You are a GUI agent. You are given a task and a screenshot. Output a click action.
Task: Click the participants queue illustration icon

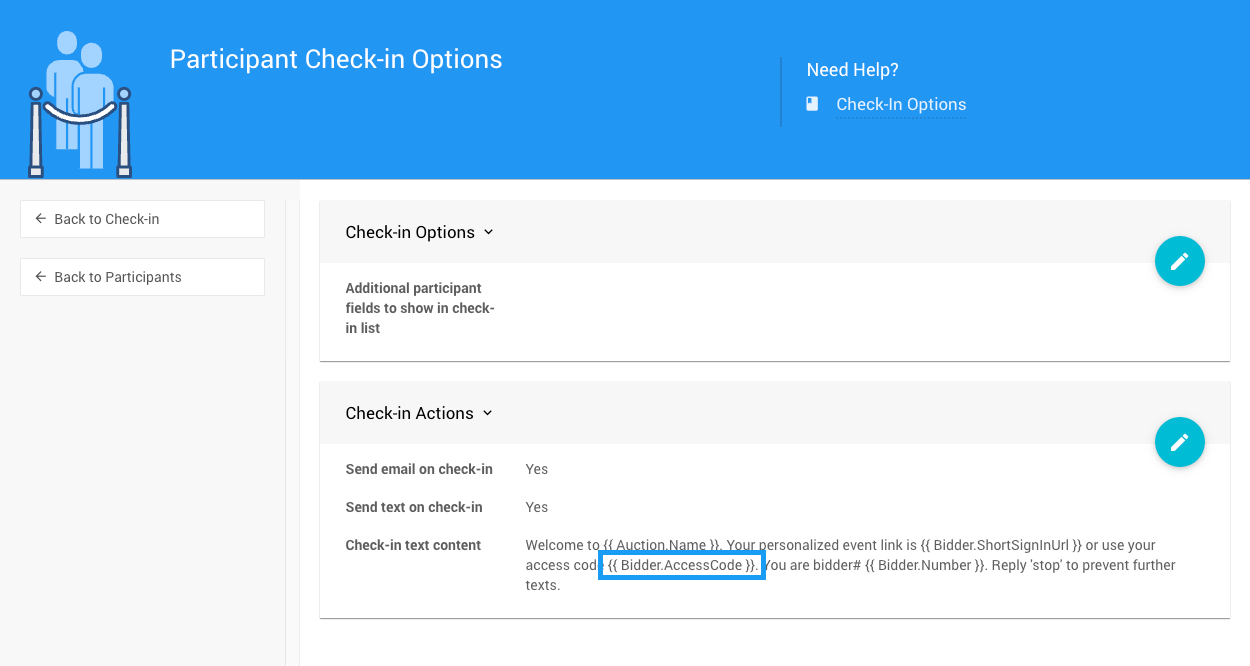(80, 105)
